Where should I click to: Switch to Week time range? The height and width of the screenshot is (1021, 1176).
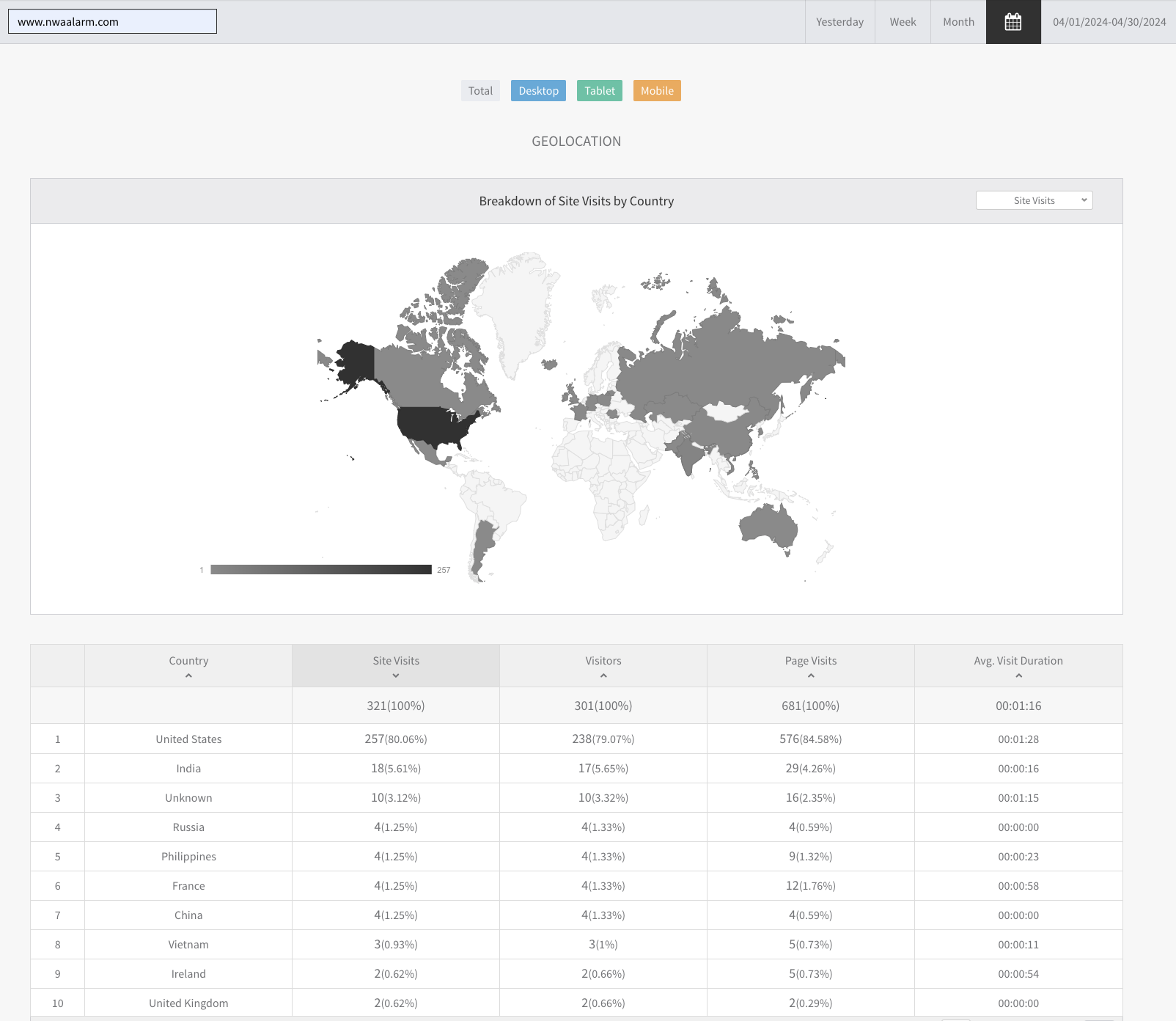[x=903, y=22]
